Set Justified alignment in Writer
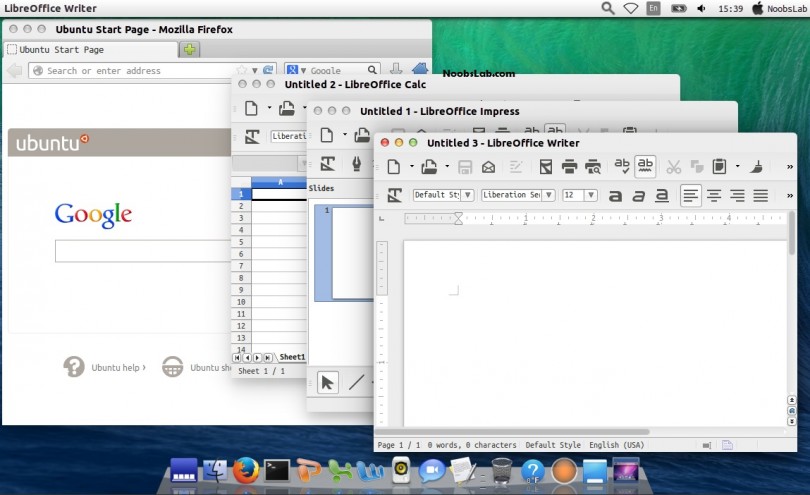This screenshot has height=495, width=810. pos(760,196)
